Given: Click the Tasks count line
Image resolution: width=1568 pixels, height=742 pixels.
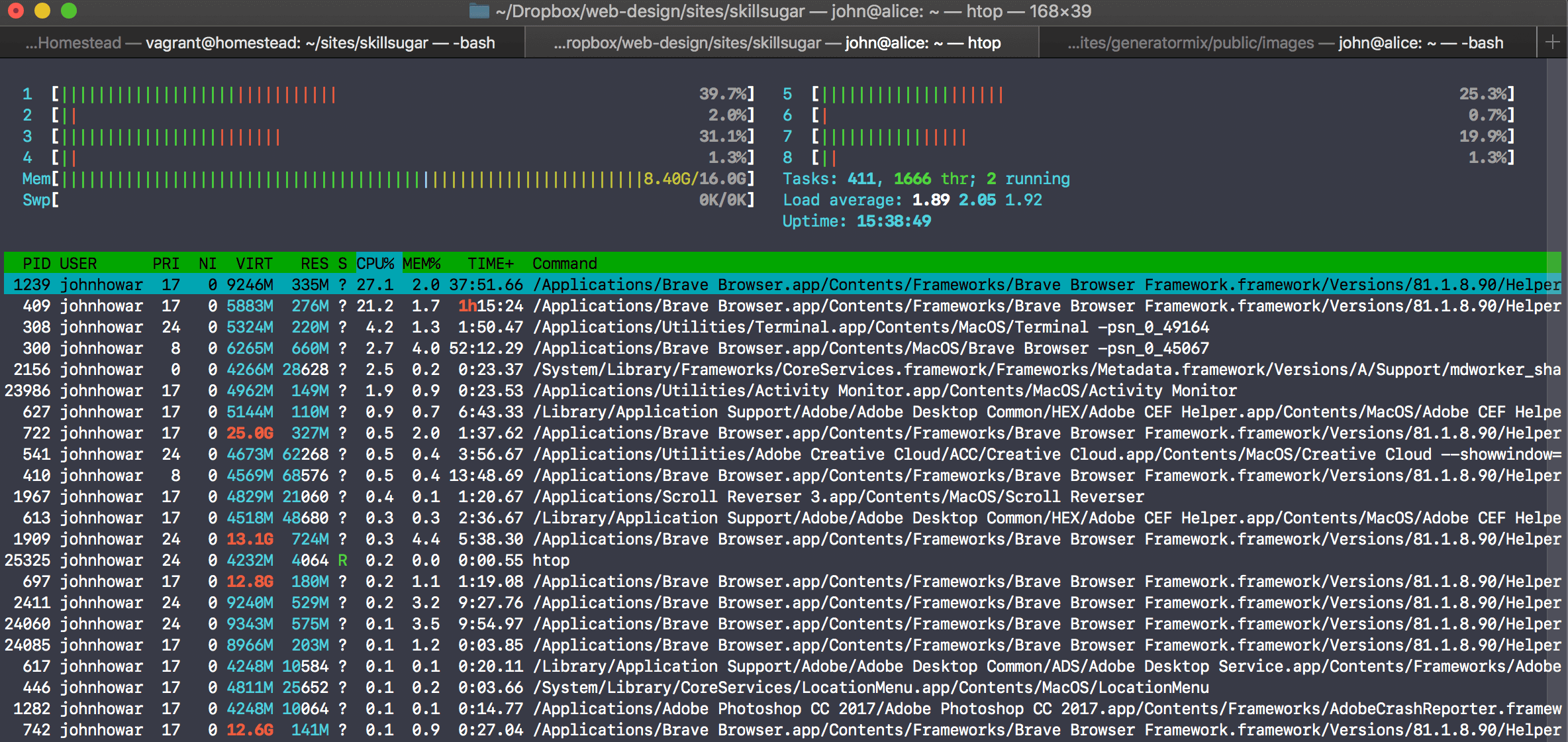Looking at the screenshot, I should (926, 179).
